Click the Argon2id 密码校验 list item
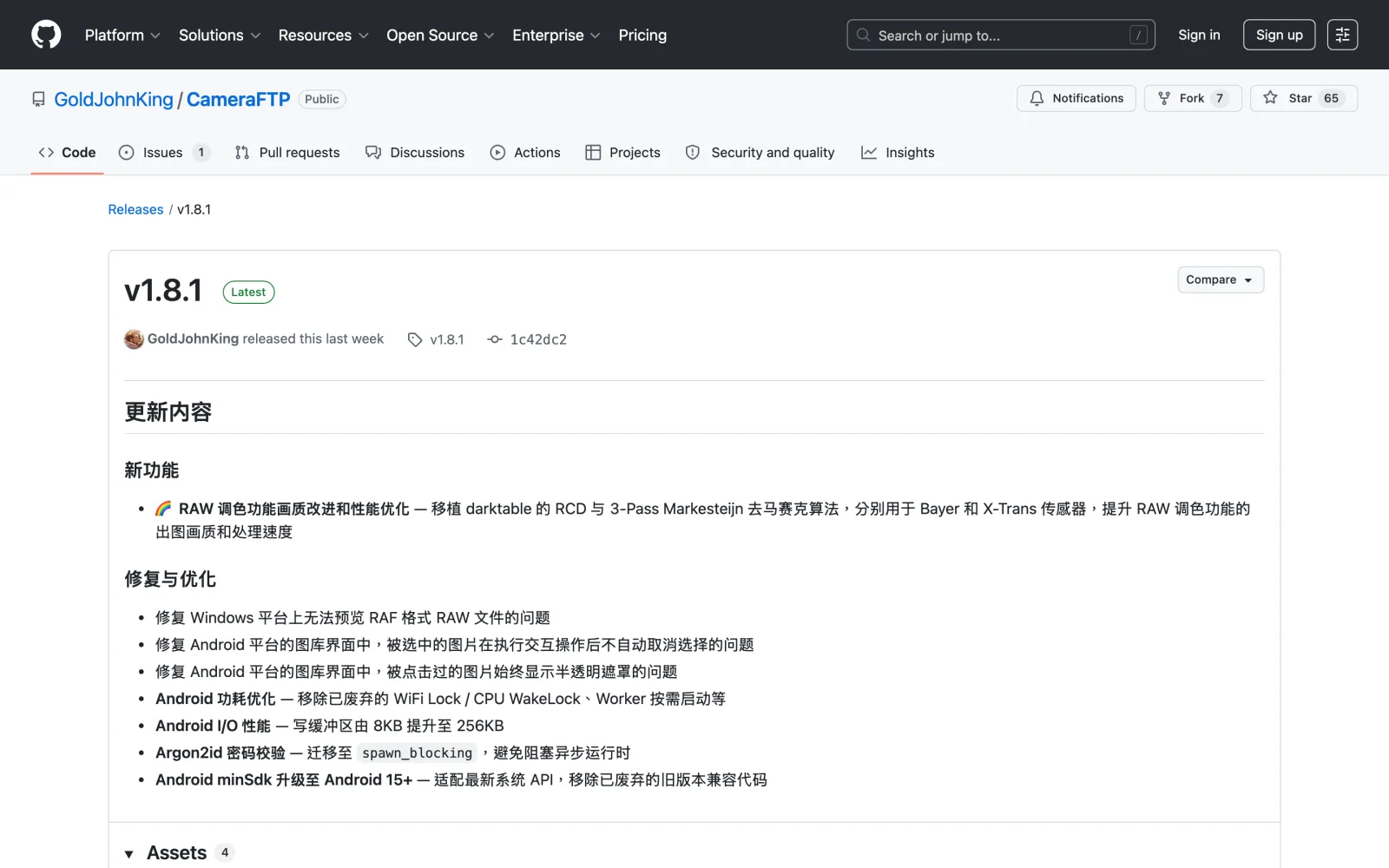Screen dimensions: 1389x868 392,753
